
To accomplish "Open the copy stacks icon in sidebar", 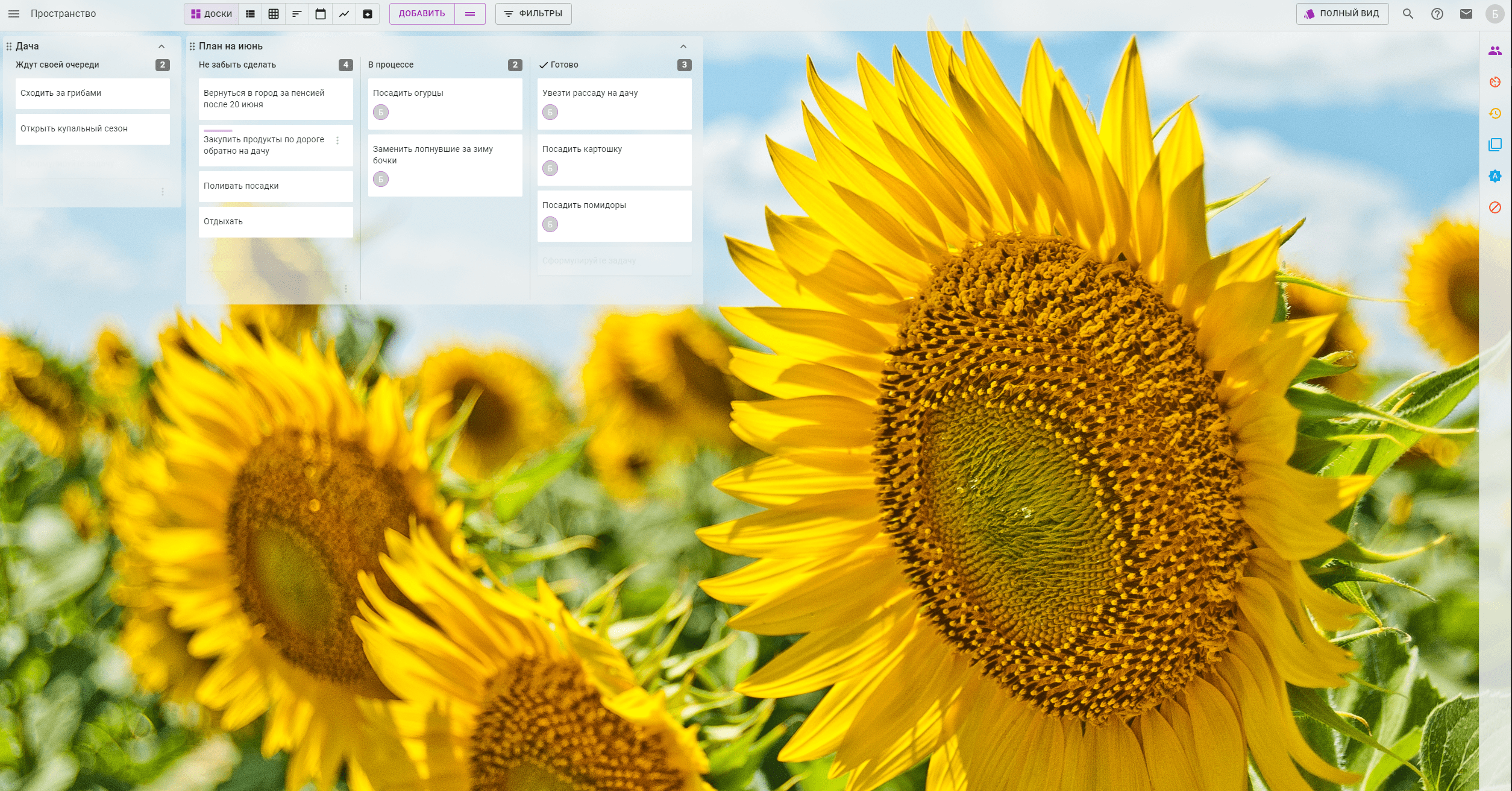I will 1495,145.
